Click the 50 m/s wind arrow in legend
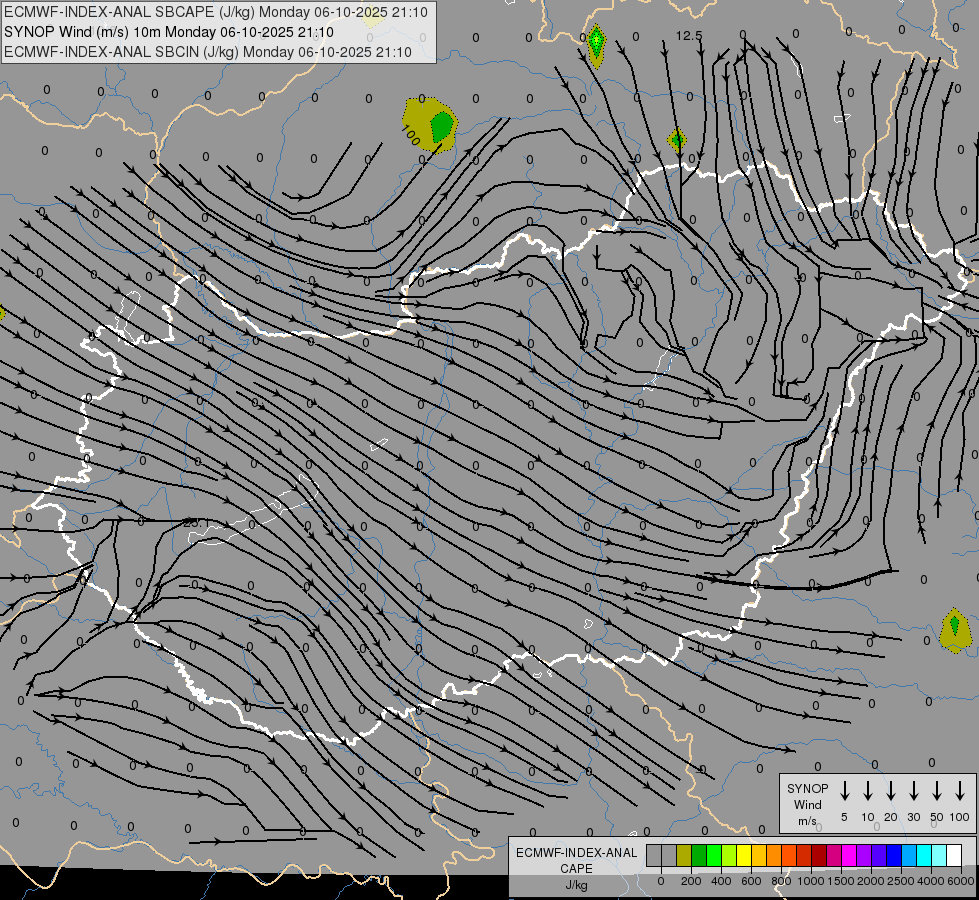This screenshot has height=900, width=979. point(937,791)
